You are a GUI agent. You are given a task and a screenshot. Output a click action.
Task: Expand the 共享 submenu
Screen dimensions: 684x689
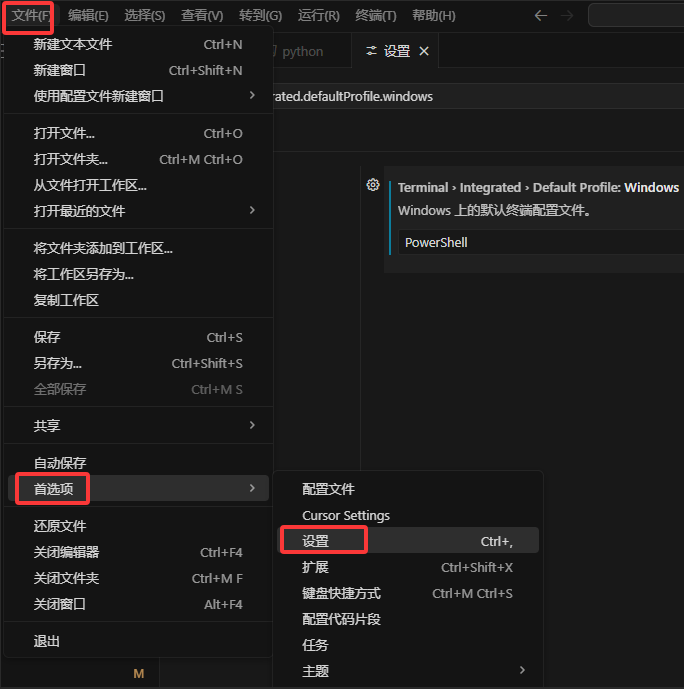click(138, 425)
